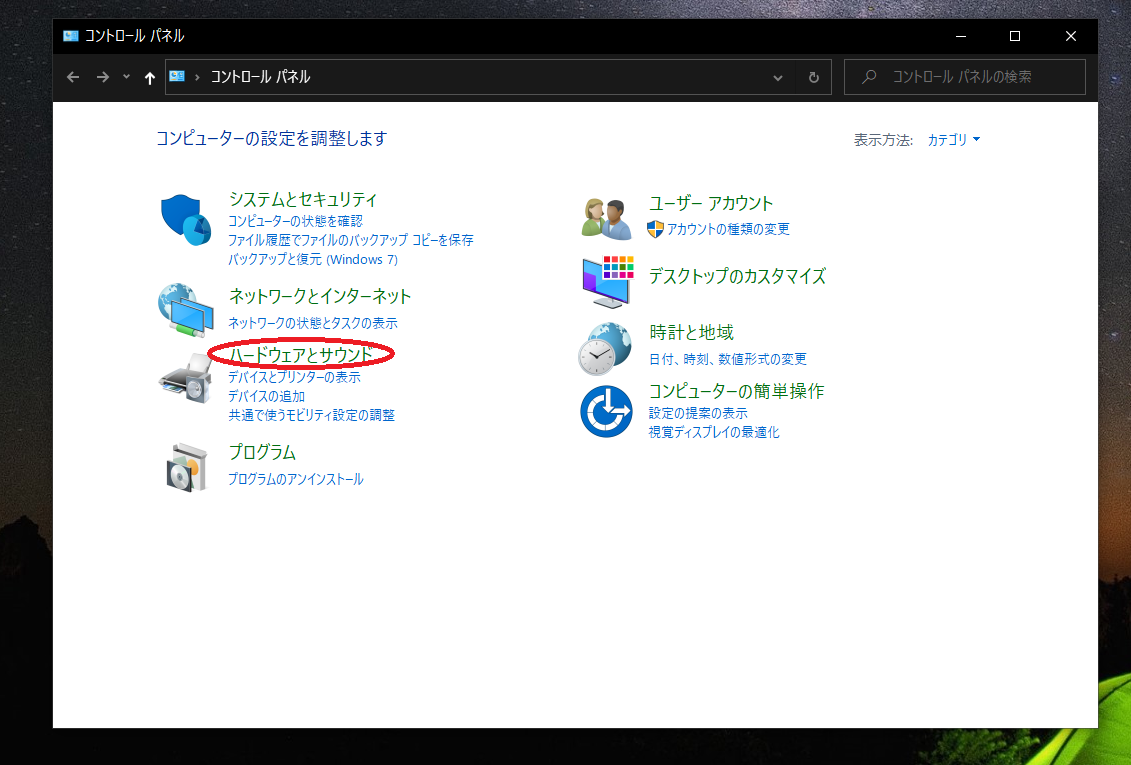1131x765 pixels.
Task: Focus the コントロール パネルの検索 search field
Action: (964, 77)
